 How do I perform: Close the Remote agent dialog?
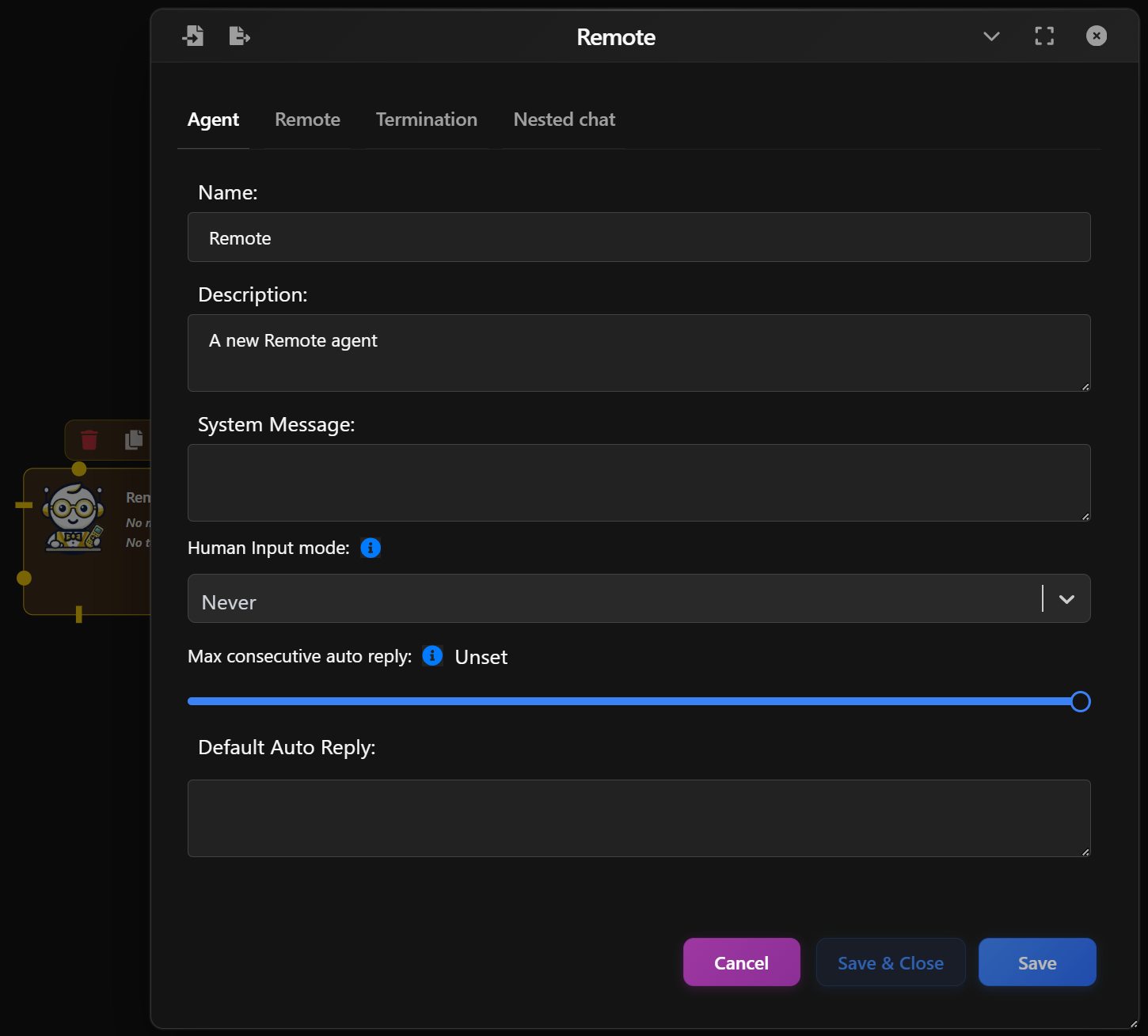coord(1096,36)
